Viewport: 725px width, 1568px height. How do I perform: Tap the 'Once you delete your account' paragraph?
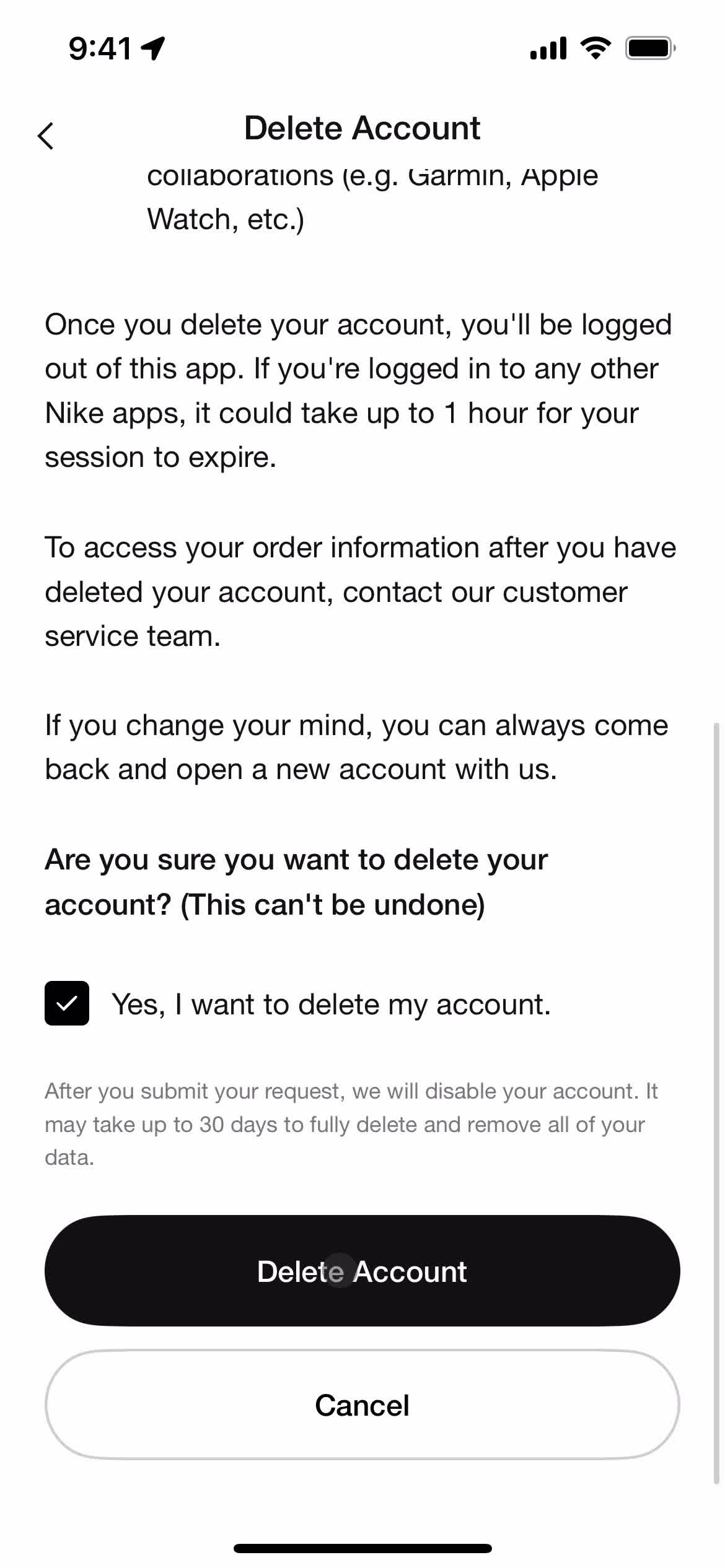358,391
